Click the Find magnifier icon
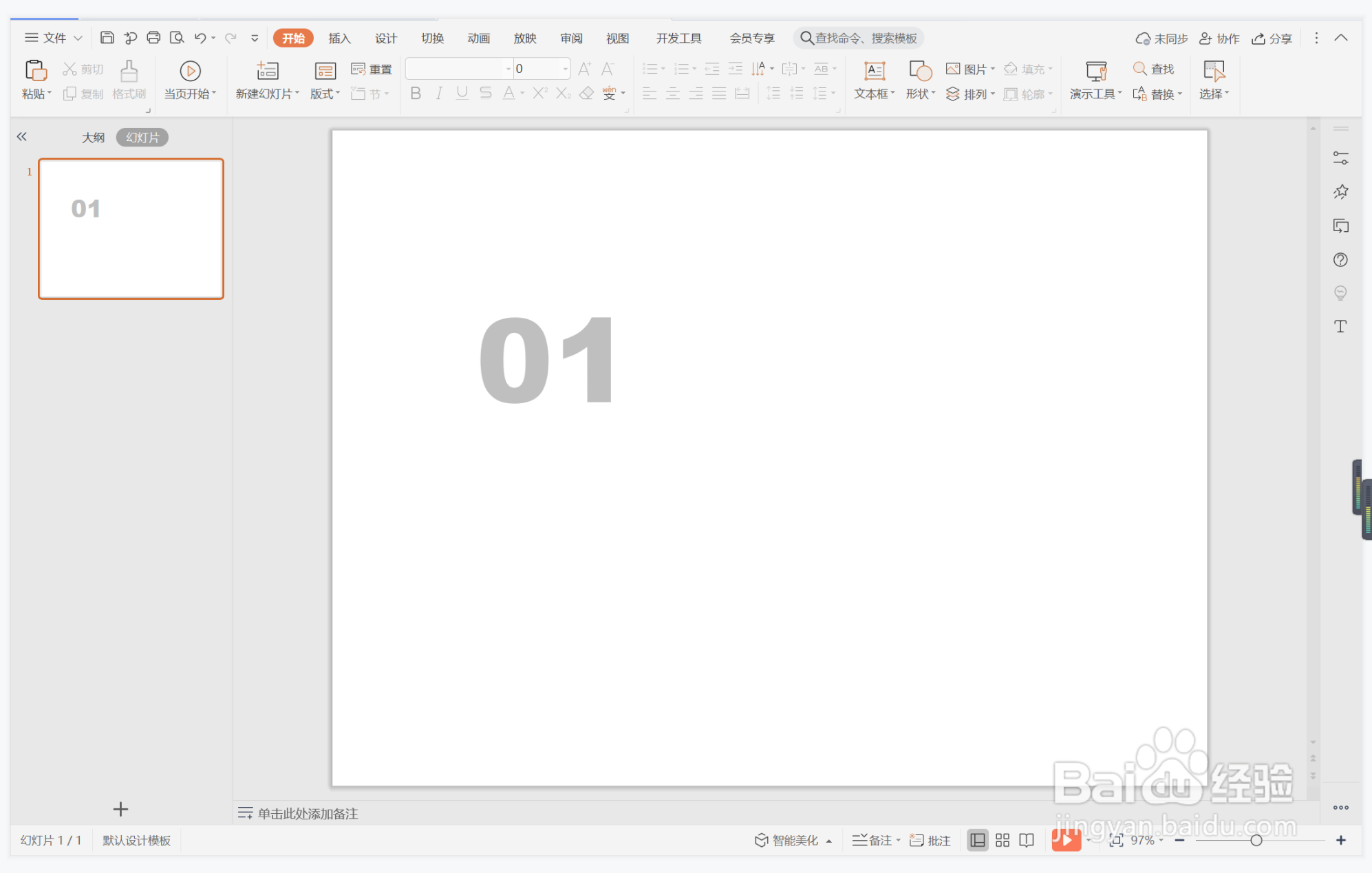1372x873 pixels. [1139, 69]
